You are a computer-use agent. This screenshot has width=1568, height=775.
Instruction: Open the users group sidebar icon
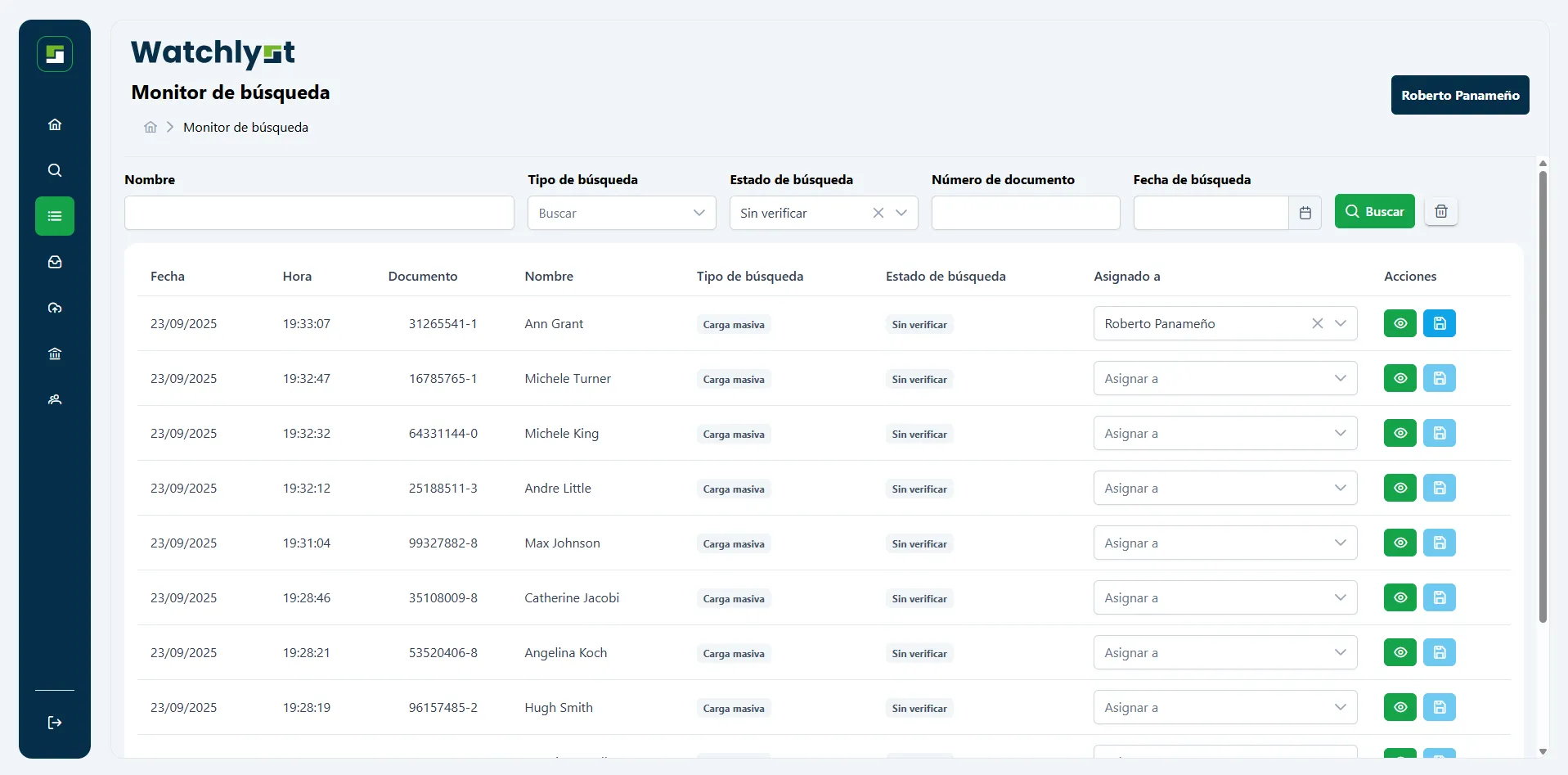click(55, 399)
